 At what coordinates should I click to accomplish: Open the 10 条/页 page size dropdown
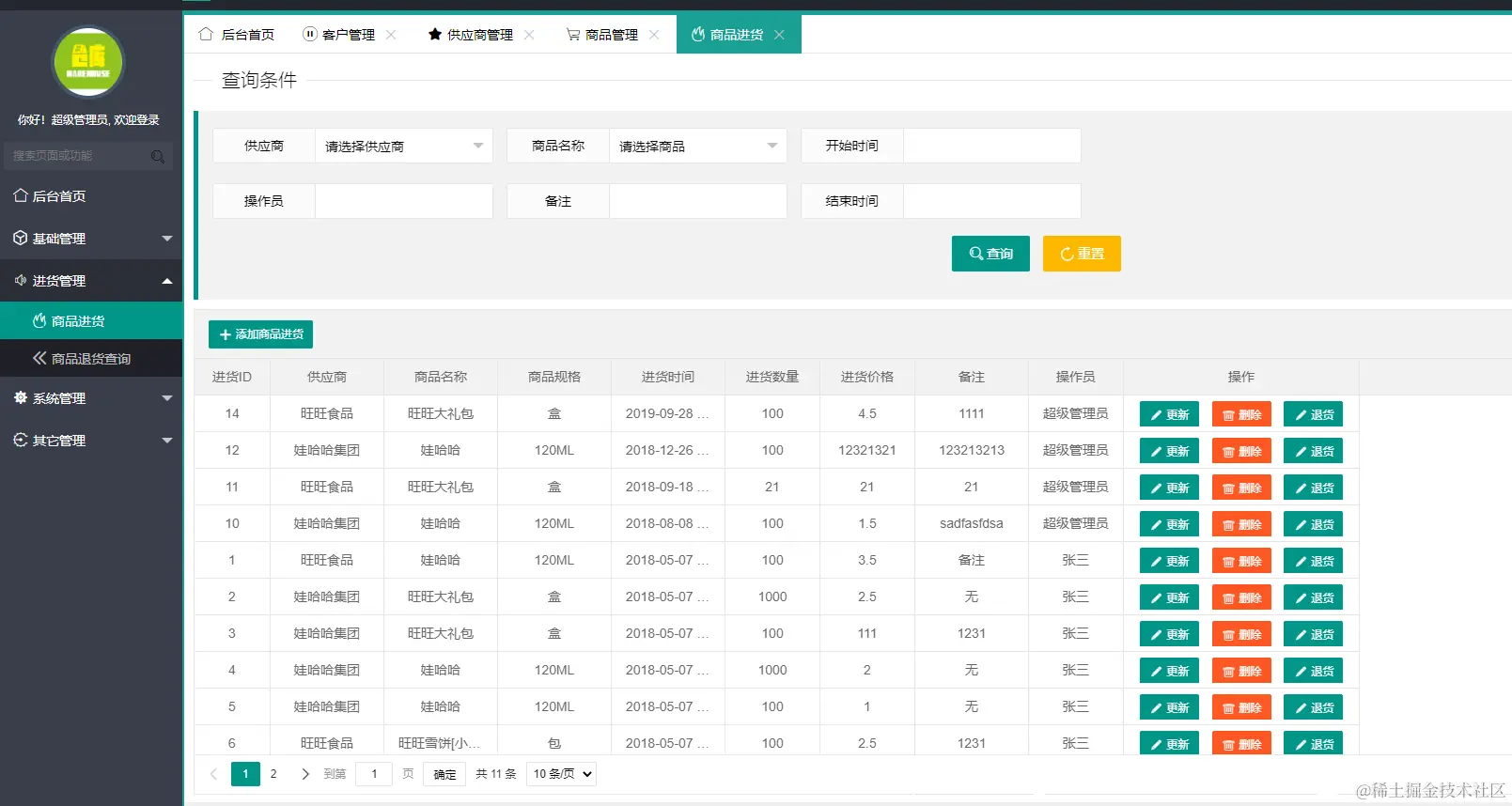pyautogui.click(x=561, y=774)
